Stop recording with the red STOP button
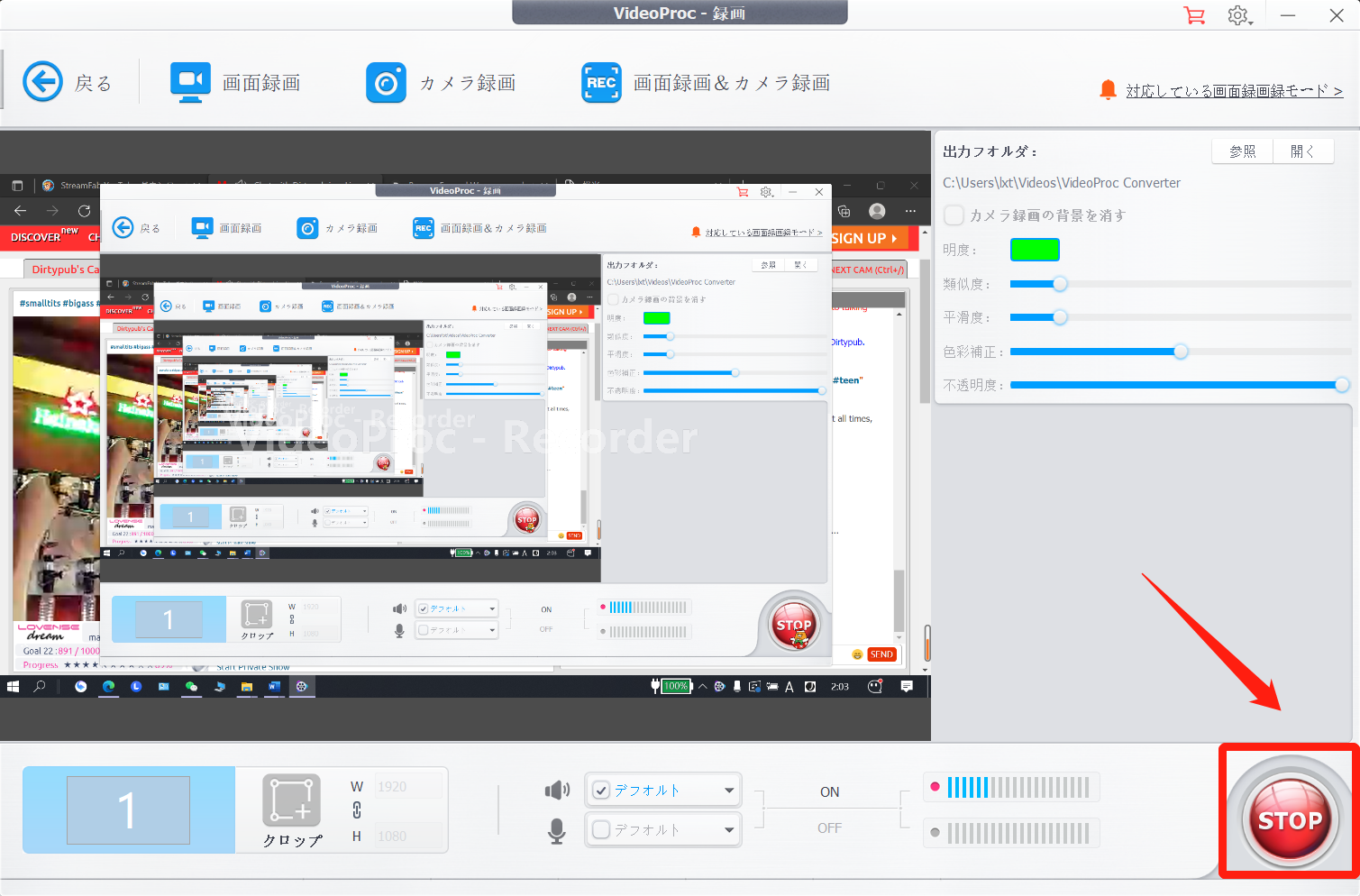This screenshot has height=896, width=1360. pyautogui.click(x=1290, y=818)
